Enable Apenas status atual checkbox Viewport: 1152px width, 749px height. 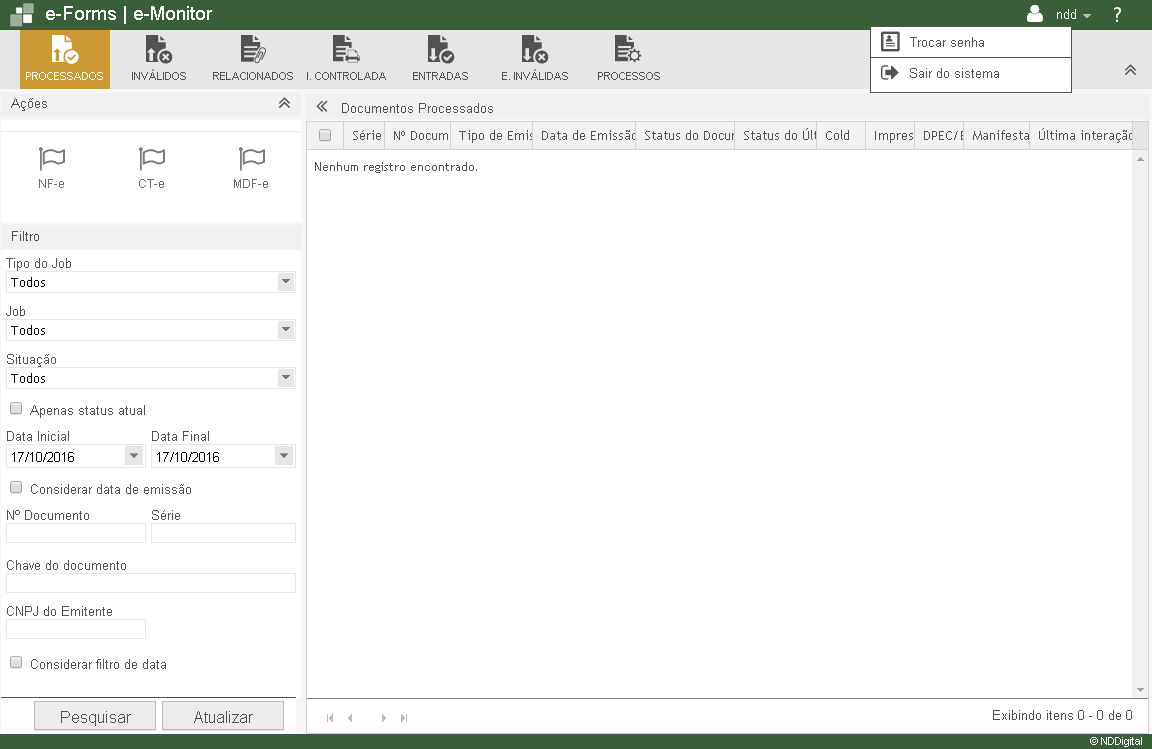click(x=16, y=409)
